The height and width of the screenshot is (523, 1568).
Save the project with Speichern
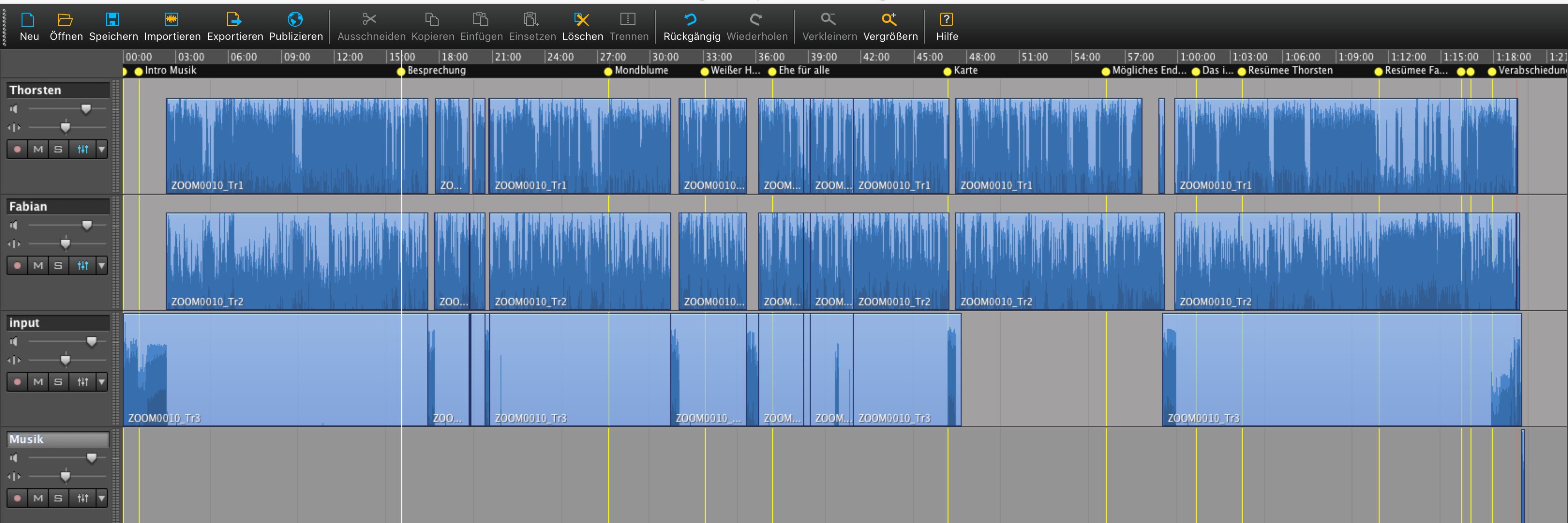click(113, 27)
